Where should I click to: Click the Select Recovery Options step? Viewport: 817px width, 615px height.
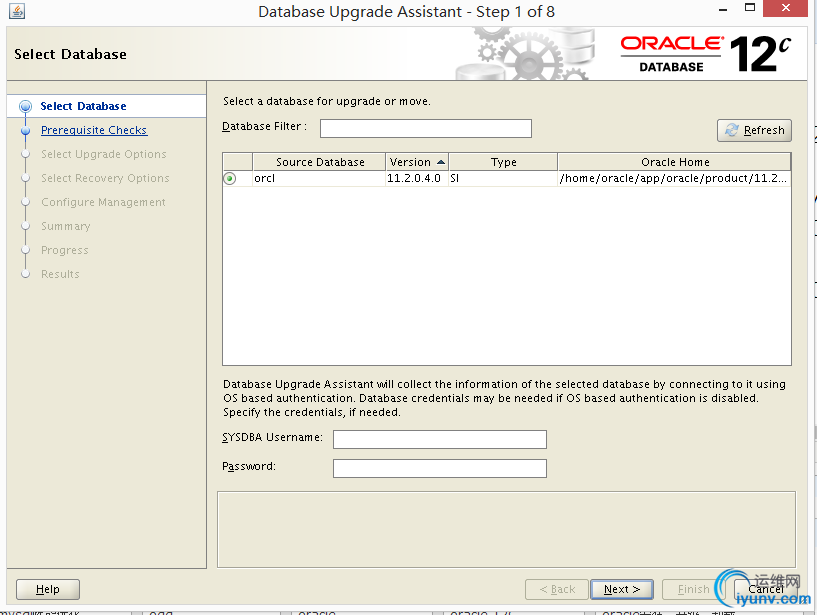pyautogui.click(x=105, y=178)
